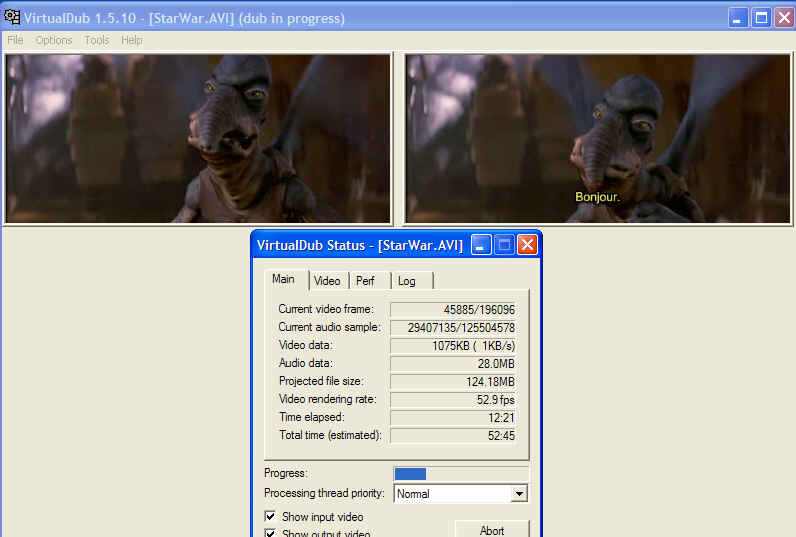
Task: Click the Current video frame label
Action: click(325, 309)
